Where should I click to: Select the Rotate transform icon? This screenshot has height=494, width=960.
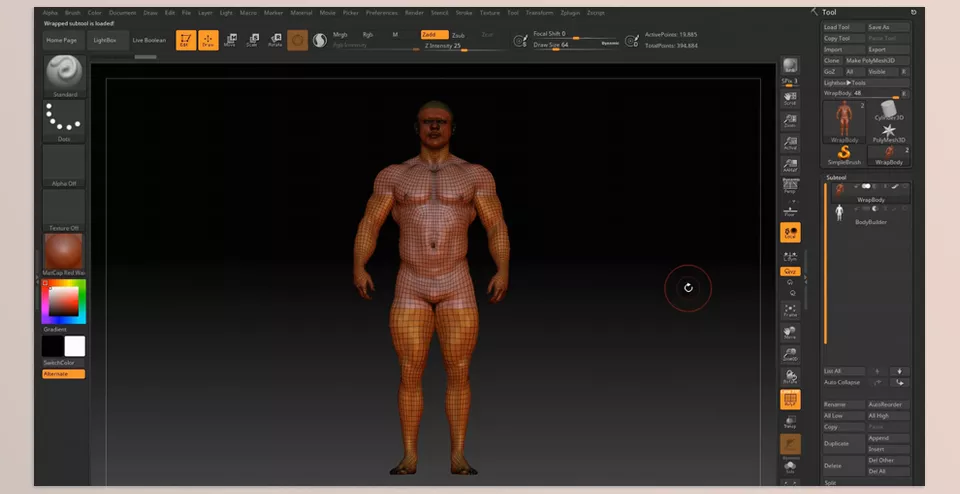pyautogui.click(x=275, y=40)
